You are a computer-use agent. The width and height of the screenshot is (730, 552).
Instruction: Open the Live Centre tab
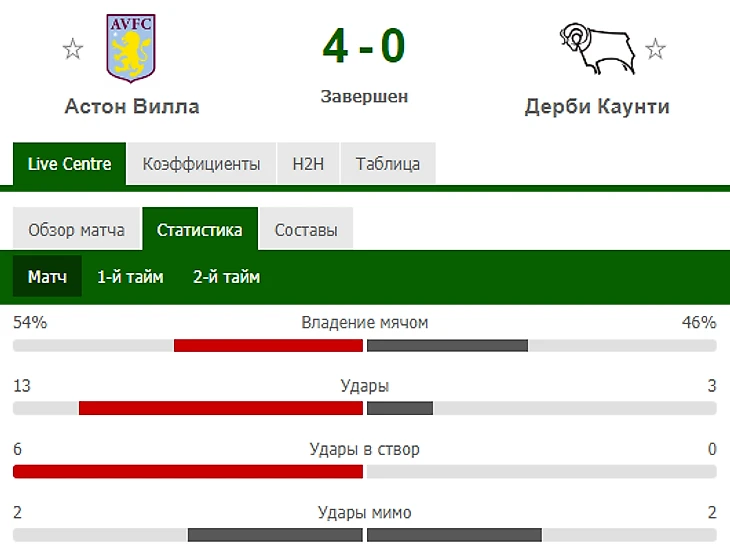[70, 164]
